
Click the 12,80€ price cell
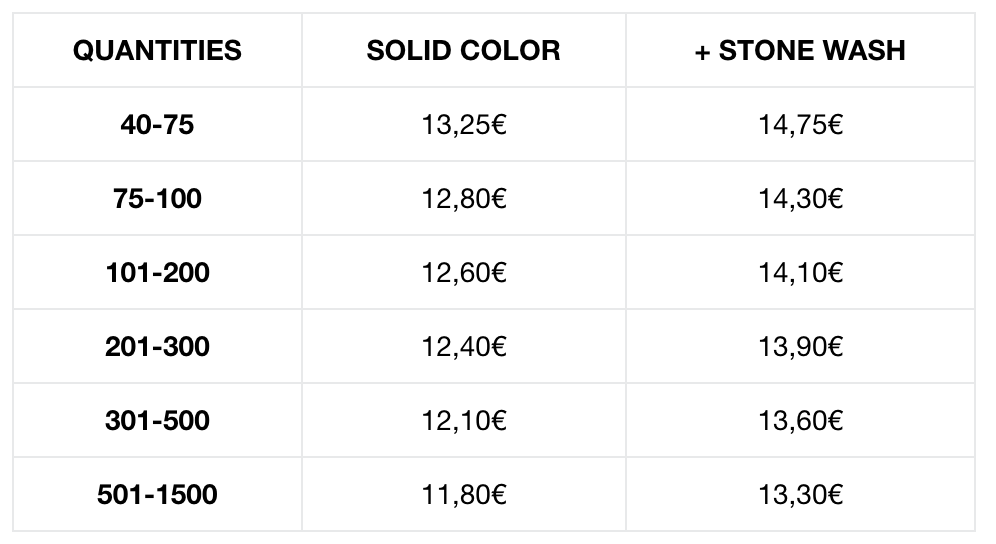pos(464,198)
